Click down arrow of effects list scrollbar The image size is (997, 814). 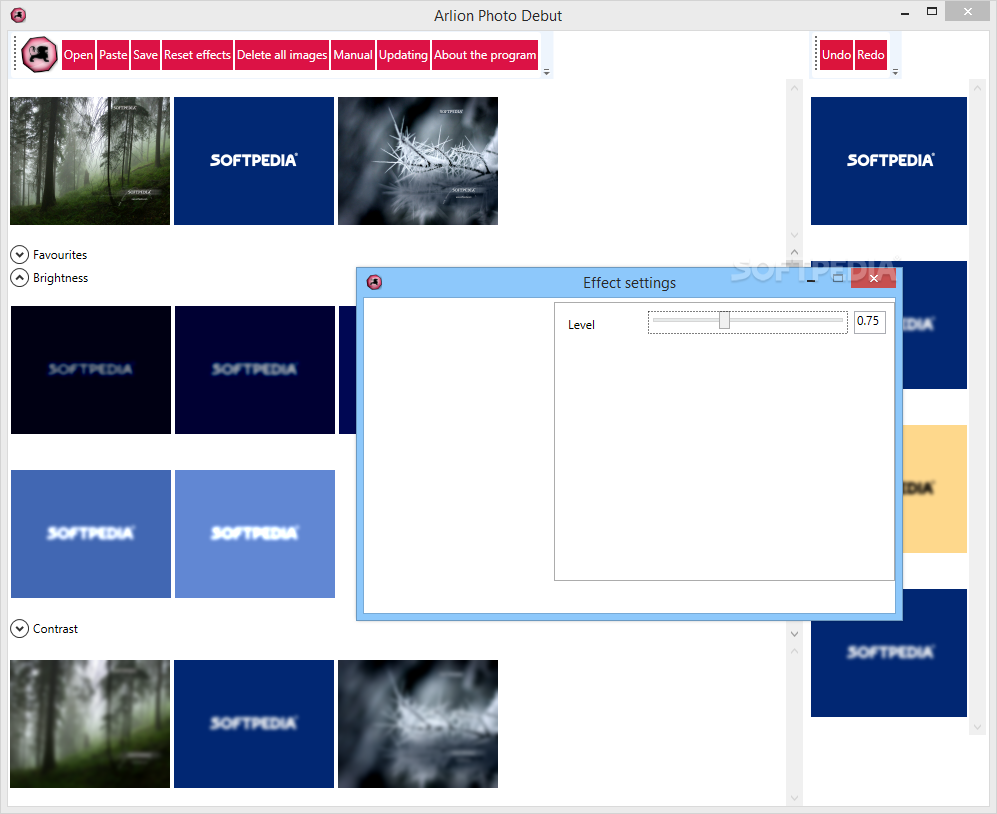click(794, 633)
